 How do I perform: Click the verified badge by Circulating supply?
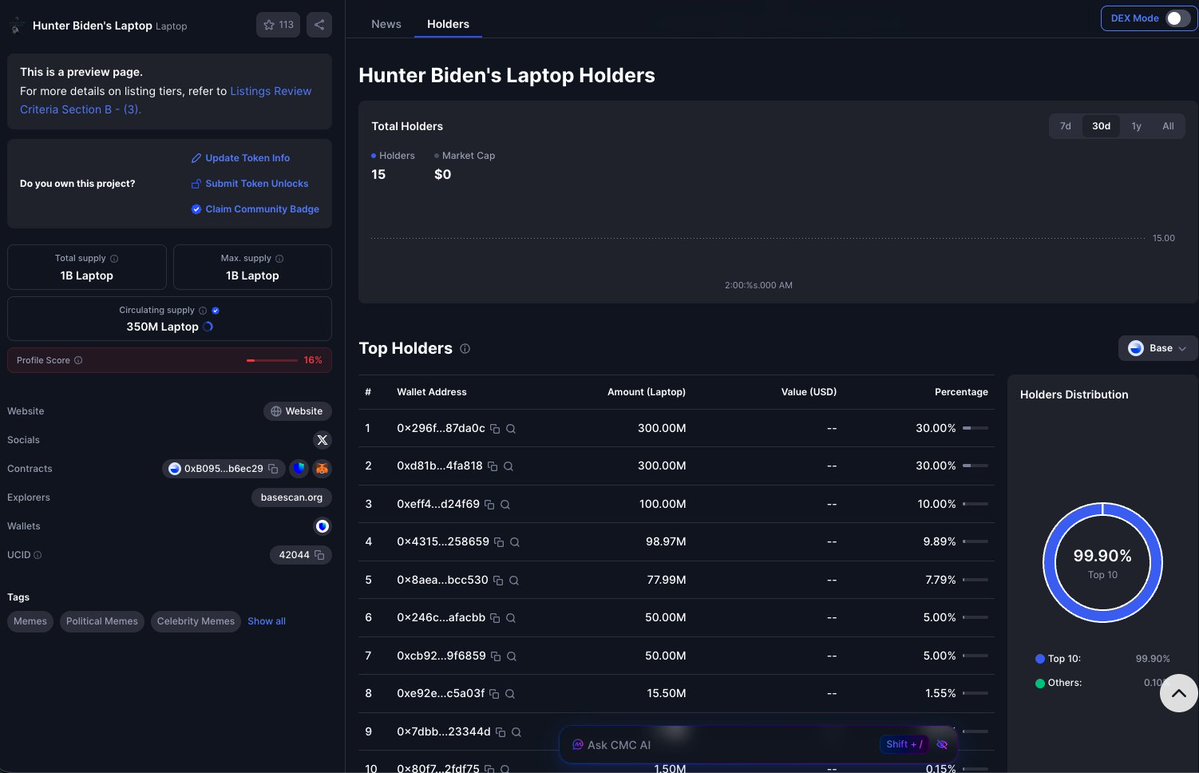click(x=216, y=310)
